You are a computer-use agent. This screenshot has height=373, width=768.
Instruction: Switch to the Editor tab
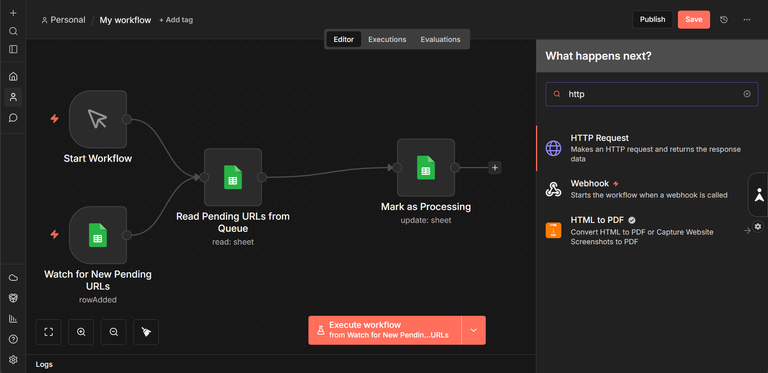(343, 39)
